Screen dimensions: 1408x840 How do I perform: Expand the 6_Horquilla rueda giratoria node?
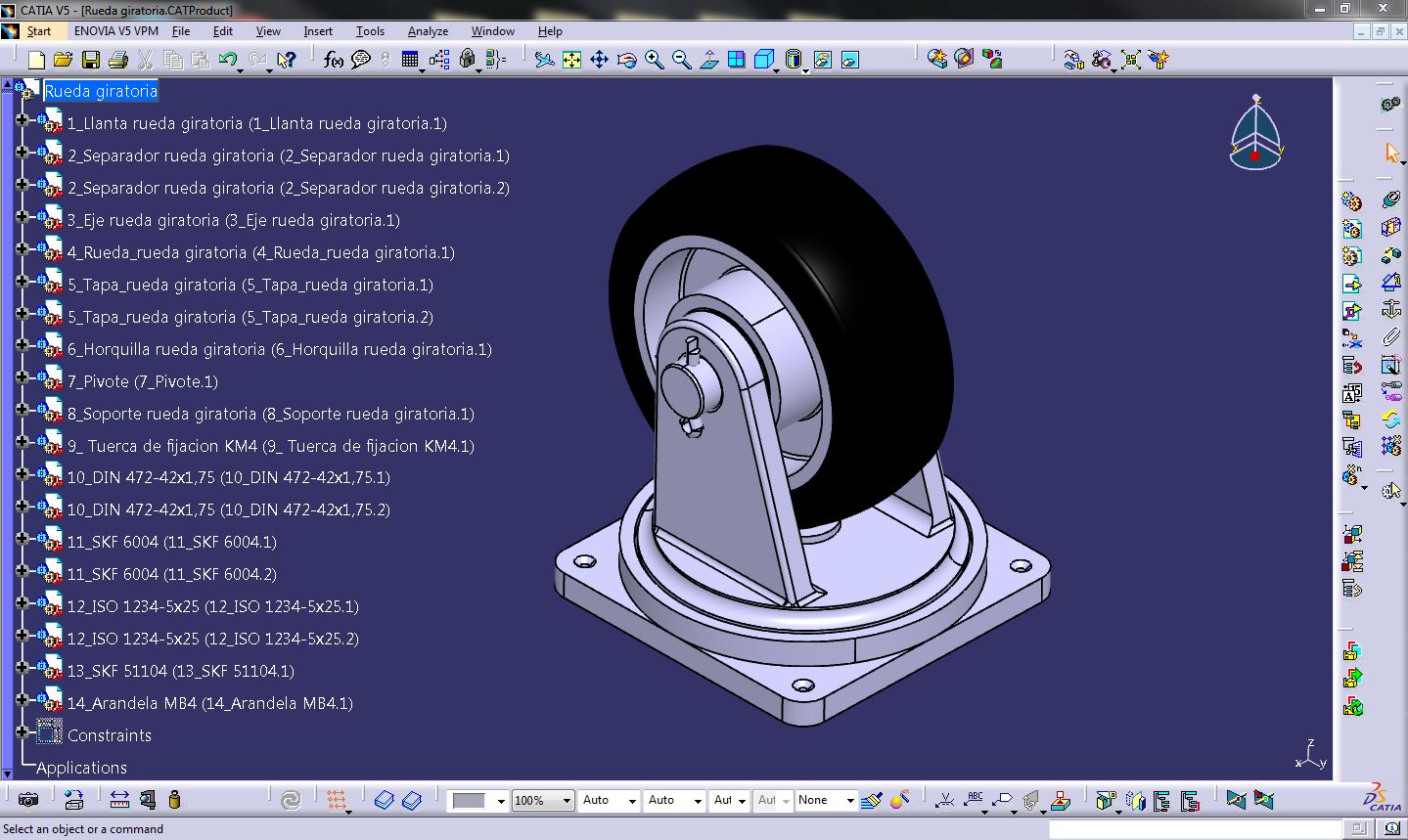pos(22,348)
